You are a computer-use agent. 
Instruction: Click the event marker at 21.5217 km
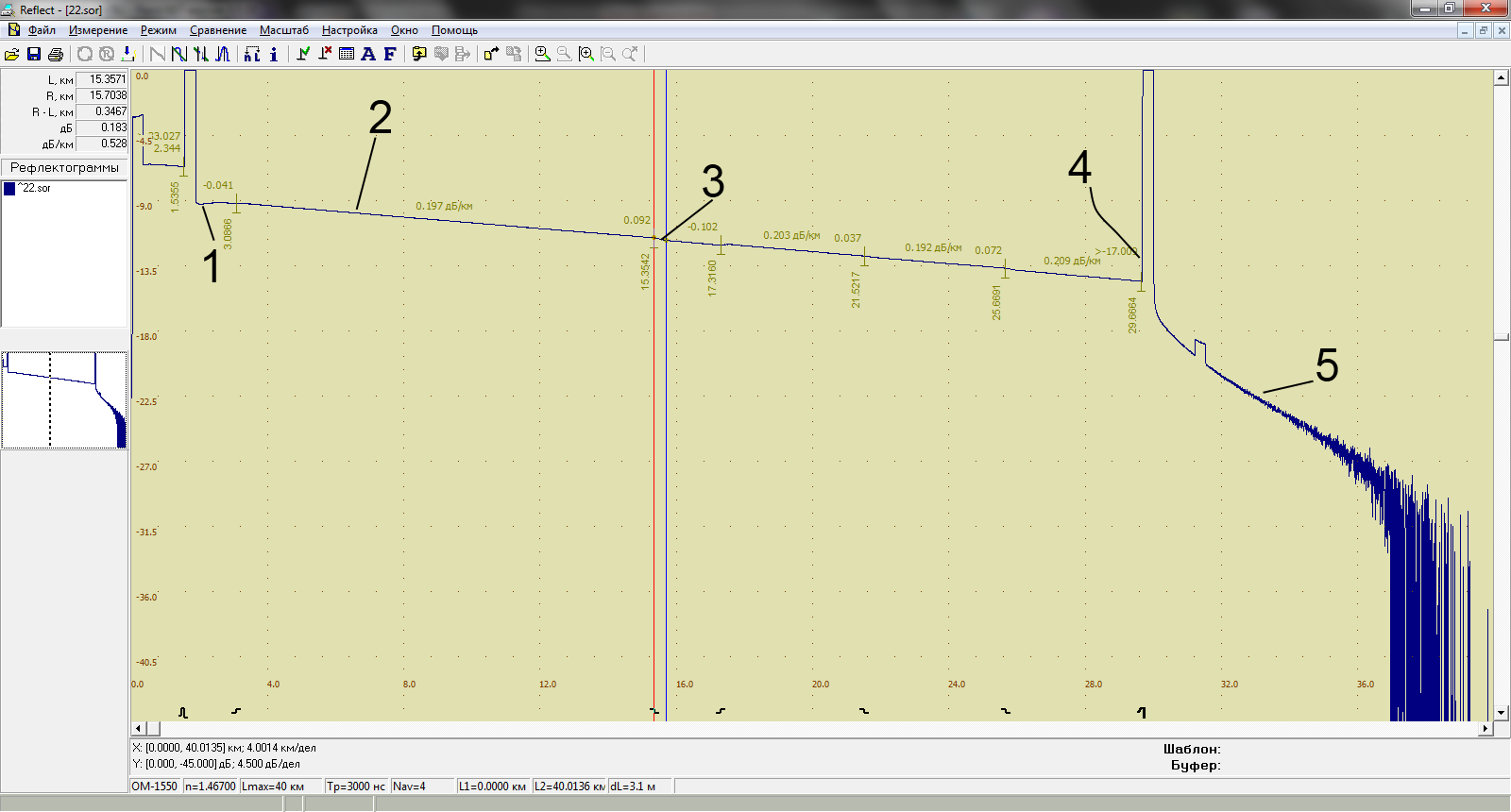[864, 257]
